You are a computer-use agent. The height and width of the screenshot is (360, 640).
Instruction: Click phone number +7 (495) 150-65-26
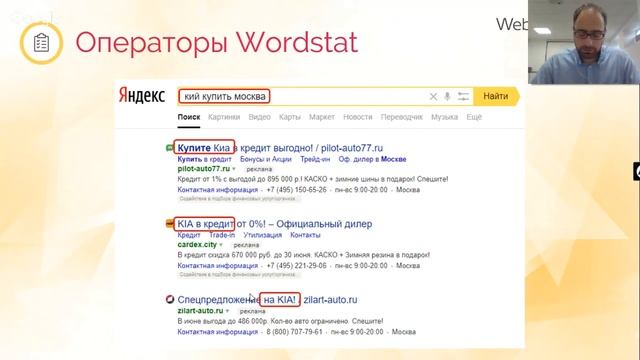pyautogui.click(x=296, y=190)
